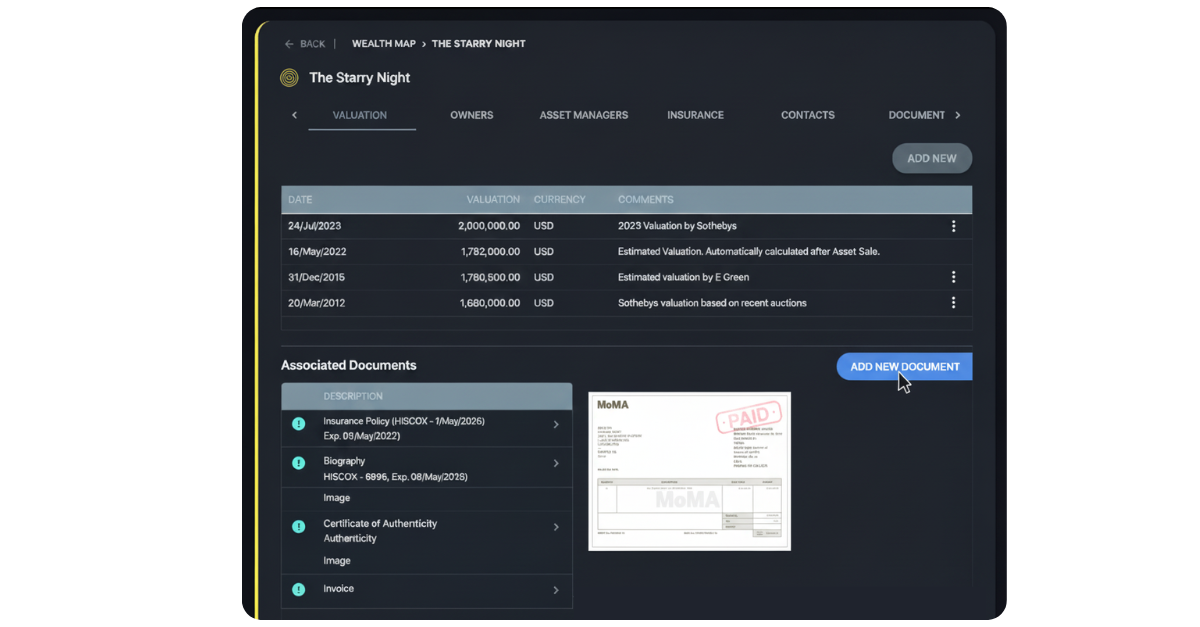Viewport: 1200px width, 627px height.
Task: Open the kebab menu for the 24/Jul/2023 valuation
Action: 953,226
